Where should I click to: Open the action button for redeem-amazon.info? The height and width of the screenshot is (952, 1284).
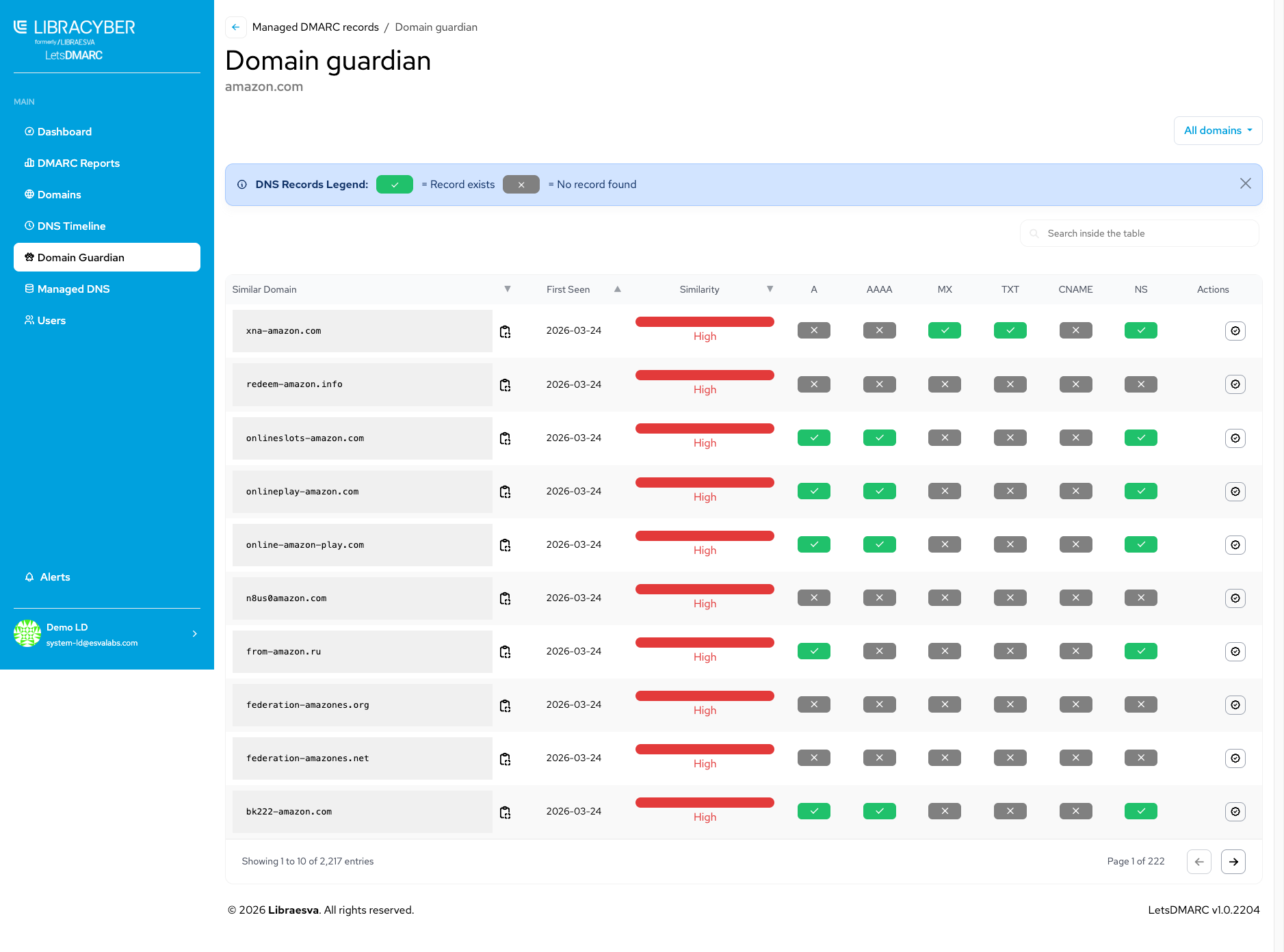[x=1235, y=384]
